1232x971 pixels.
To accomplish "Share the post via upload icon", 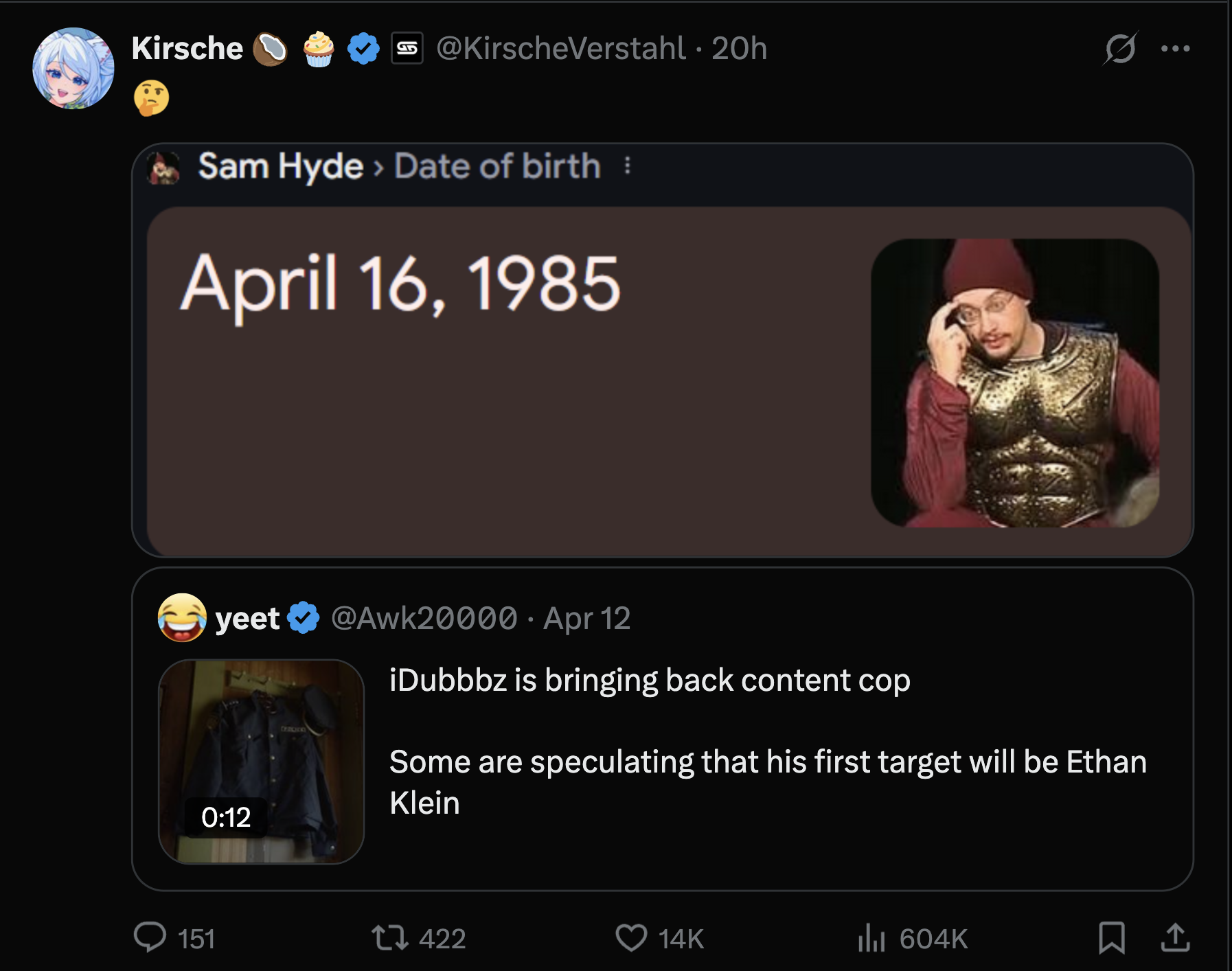I will tap(1175, 937).
